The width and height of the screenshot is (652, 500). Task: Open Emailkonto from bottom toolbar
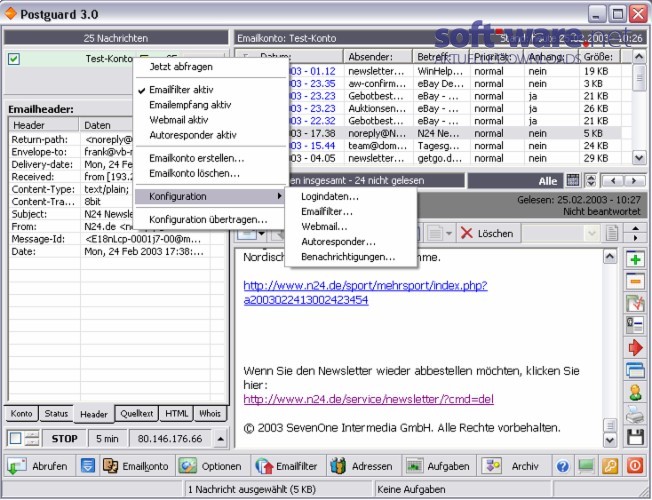pos(136,466)
